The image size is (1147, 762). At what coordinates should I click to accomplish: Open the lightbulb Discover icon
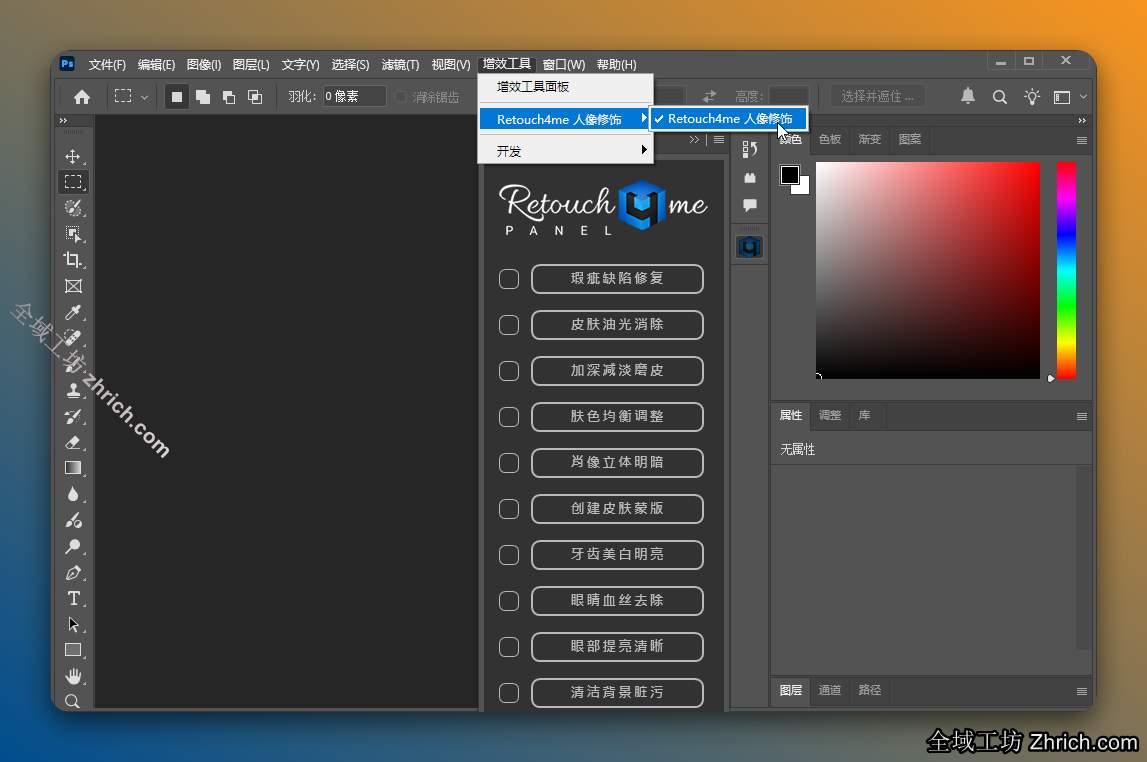click(x=1031, y=97)
